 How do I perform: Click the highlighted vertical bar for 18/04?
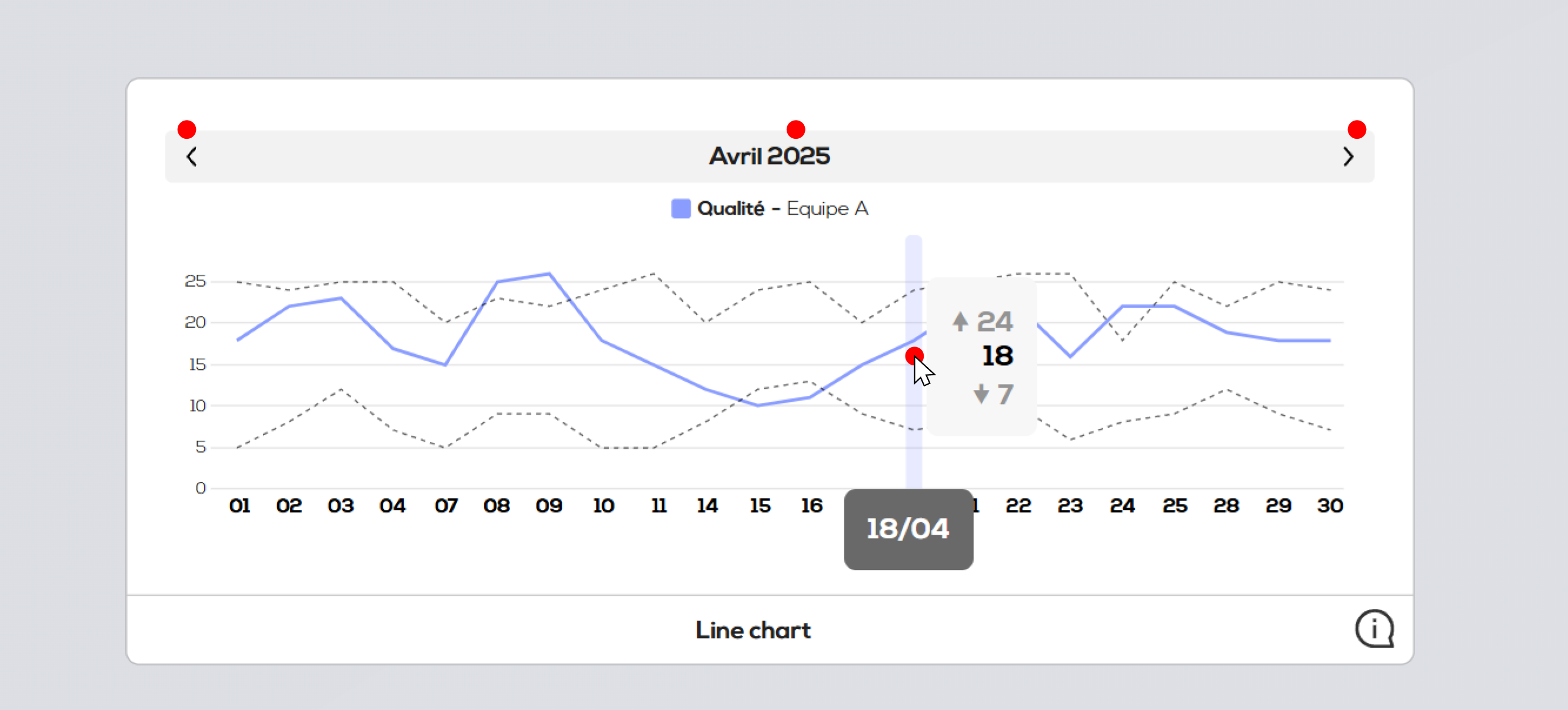pyautogui.click(x=913, y=362)
